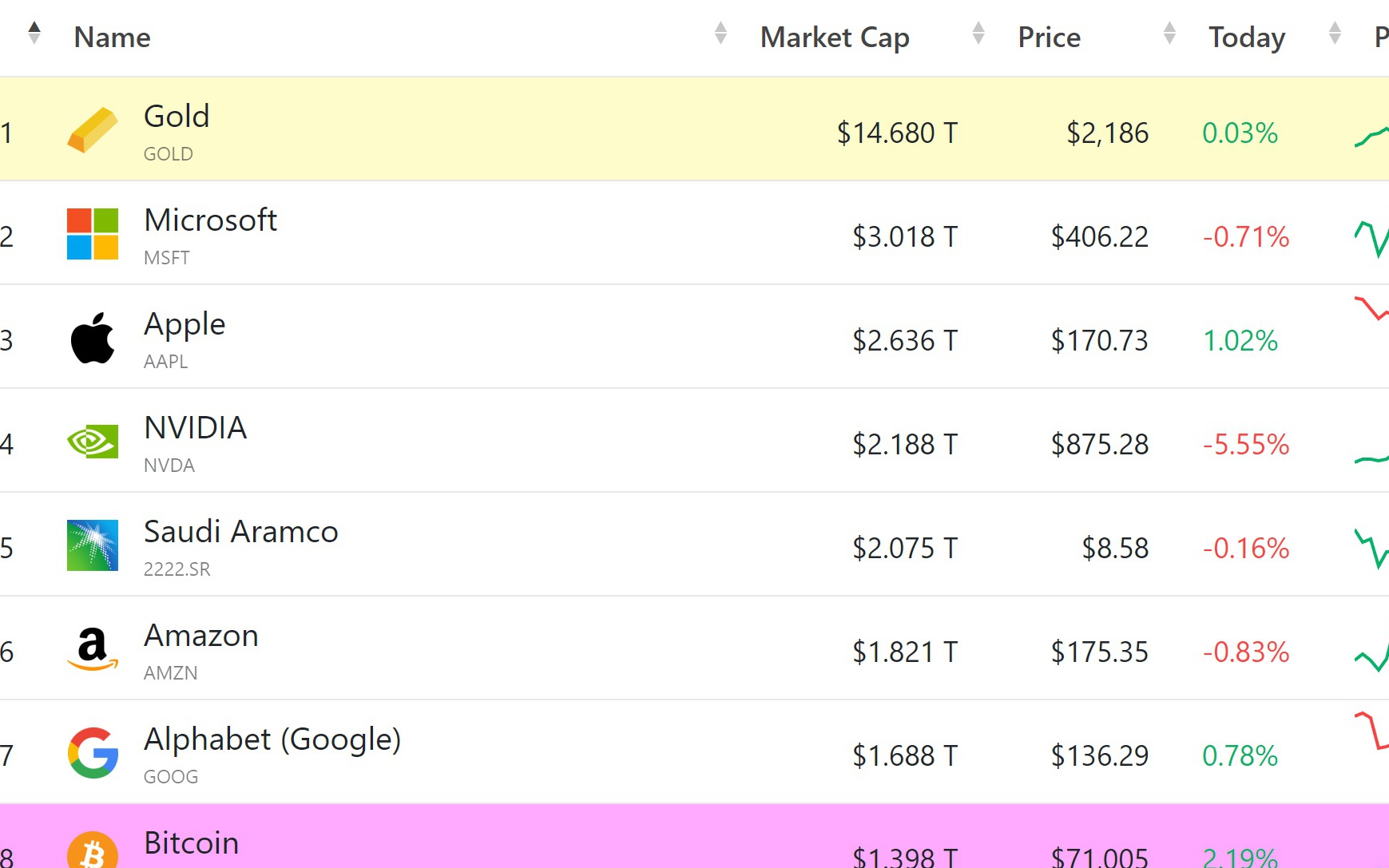Sort table by Name column arrows

point(720,33)
